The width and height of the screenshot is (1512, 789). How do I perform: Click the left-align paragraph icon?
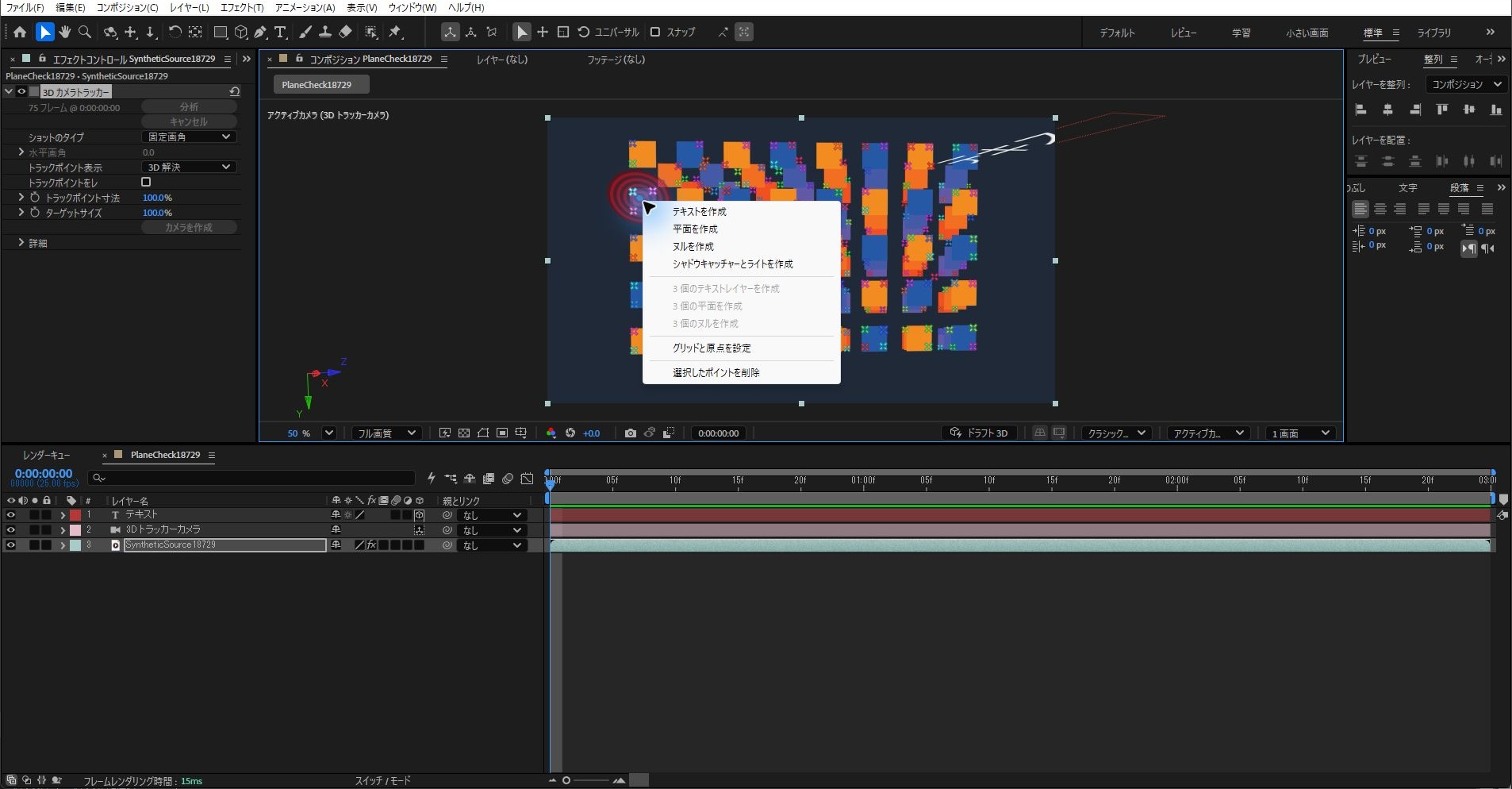(1360, 209)
